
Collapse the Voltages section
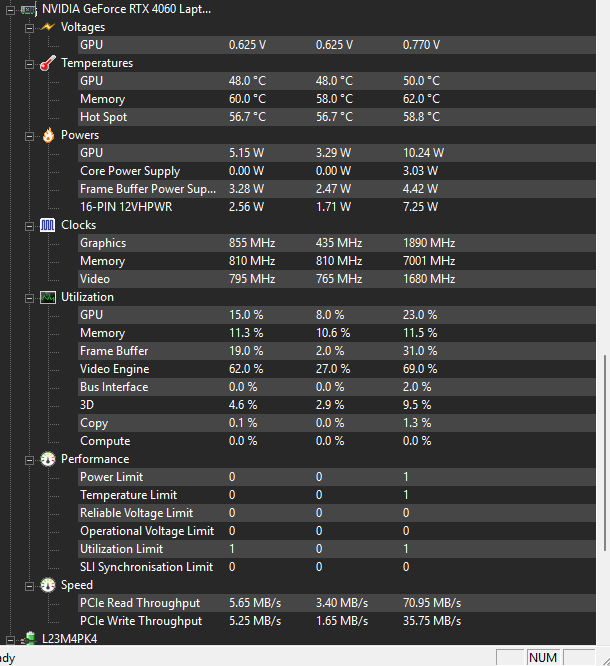[x=29, y=27]
